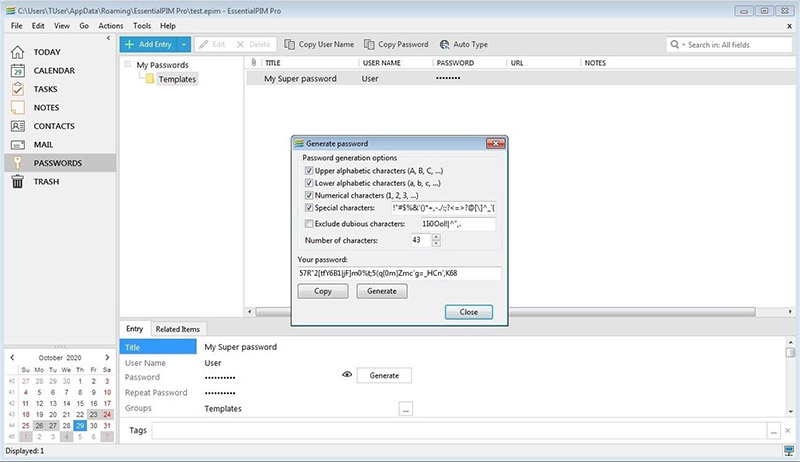Enable Exclude dubious characters checkbox

309,223
